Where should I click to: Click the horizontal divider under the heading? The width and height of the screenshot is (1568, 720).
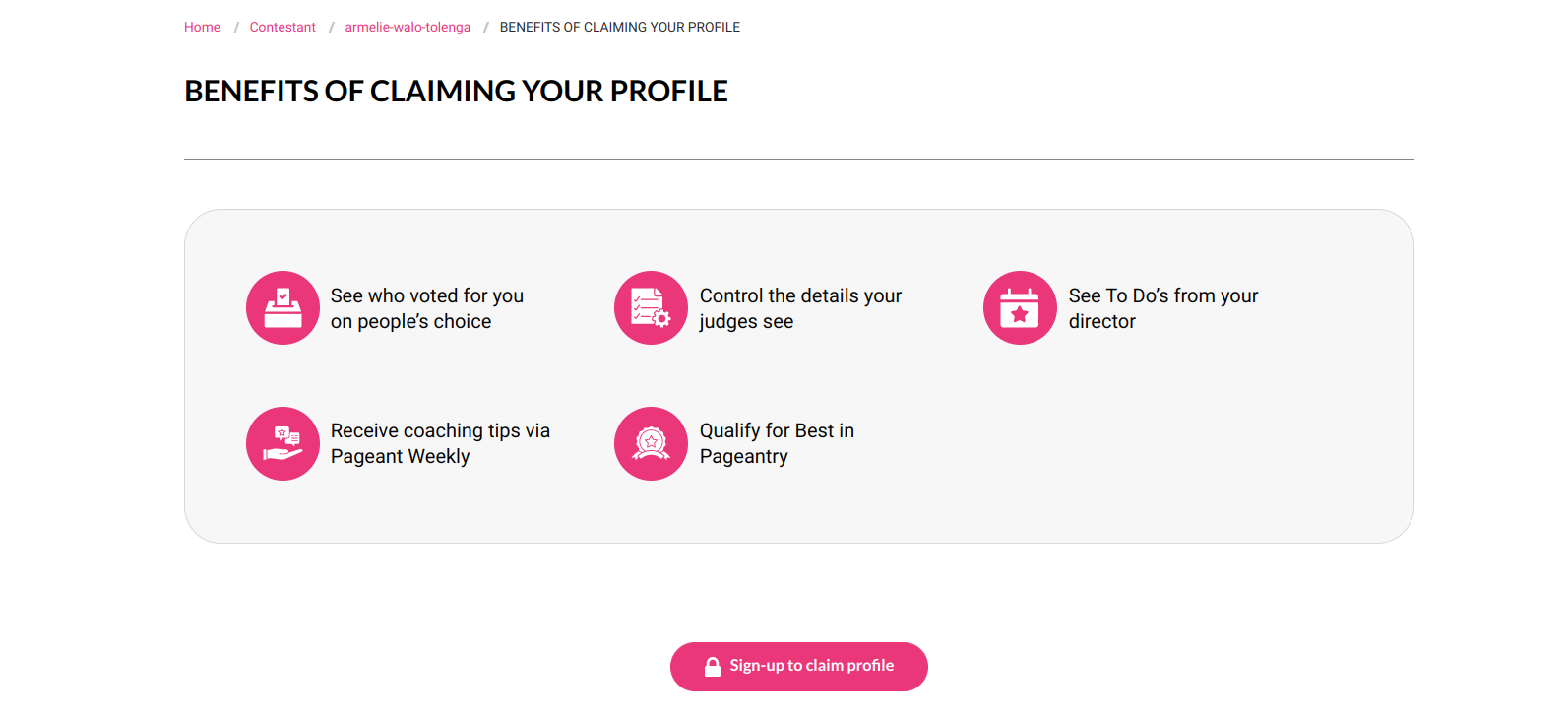(799, 159)
